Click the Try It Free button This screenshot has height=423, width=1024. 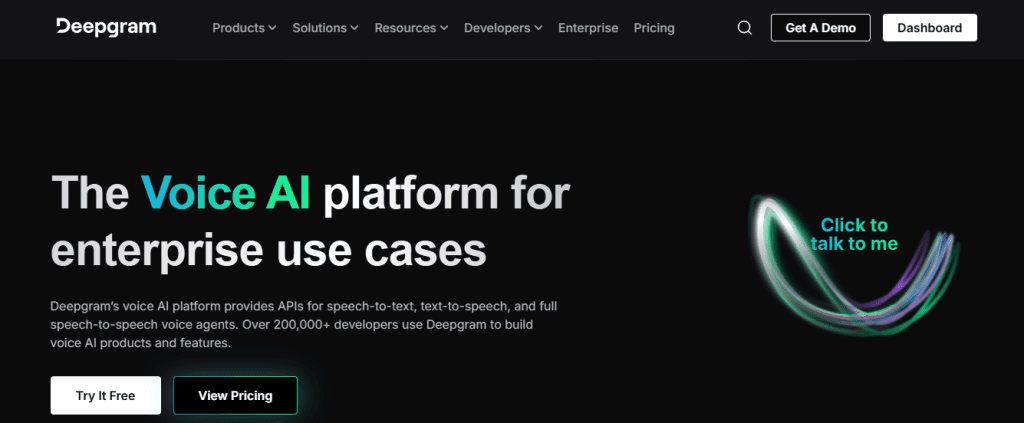[x=106, y=396]
